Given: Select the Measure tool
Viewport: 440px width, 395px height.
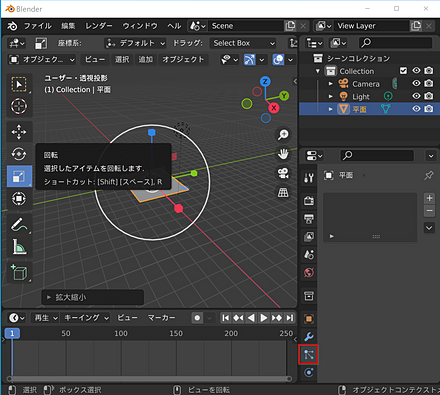Looking at the screenshot, I should pos(19,247).
